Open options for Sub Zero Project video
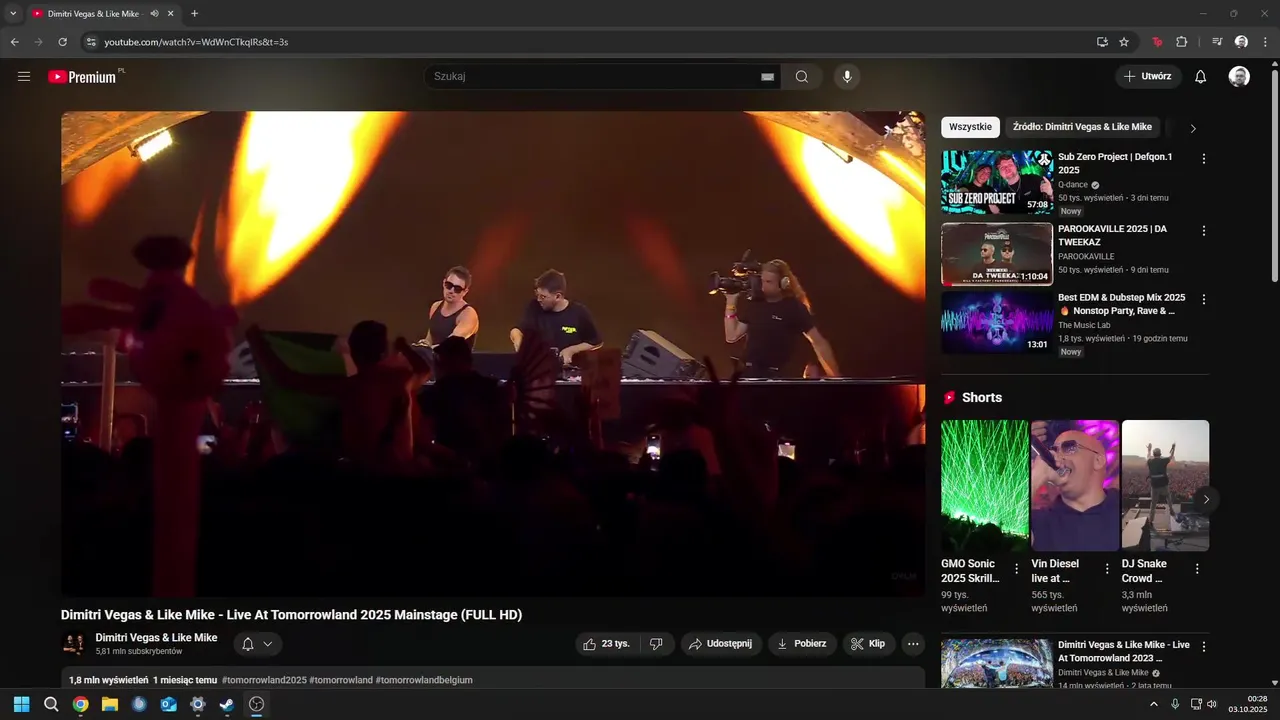 (1203, 159)
